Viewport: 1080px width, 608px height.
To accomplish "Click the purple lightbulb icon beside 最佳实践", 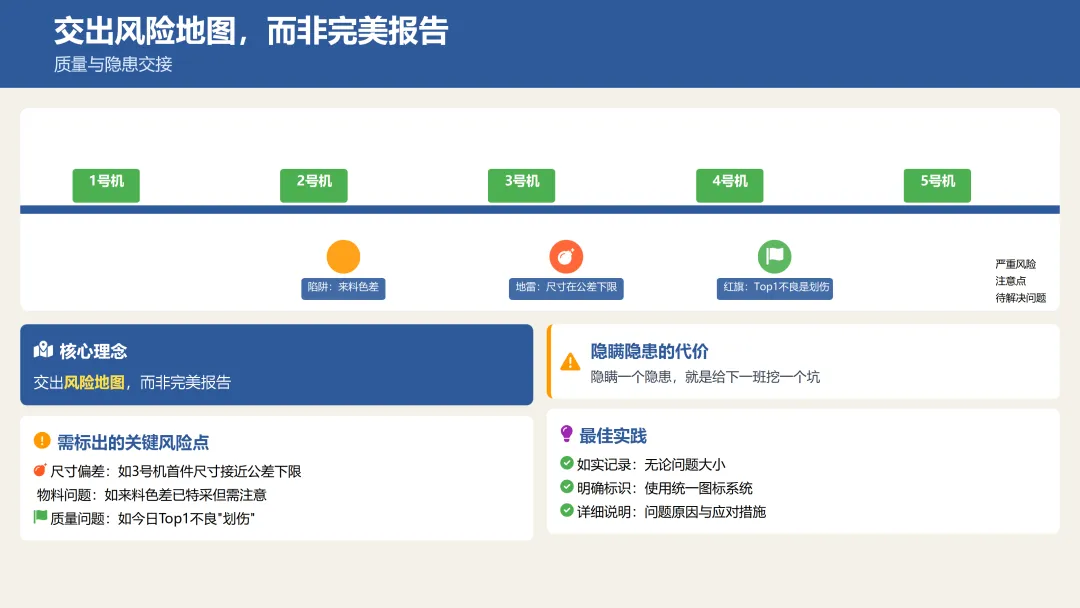I will coord(566,433).
